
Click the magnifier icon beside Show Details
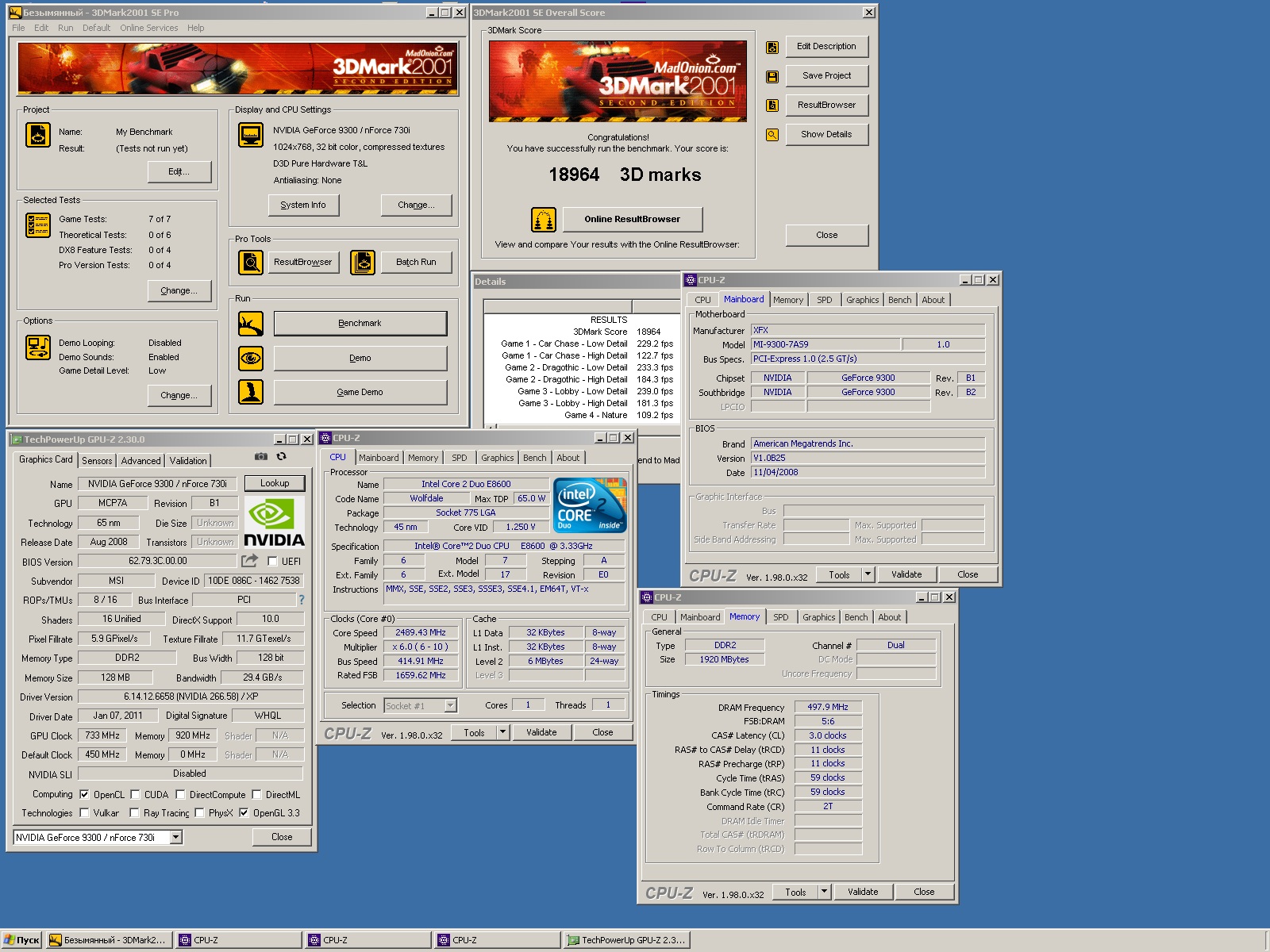click(772, 135)
